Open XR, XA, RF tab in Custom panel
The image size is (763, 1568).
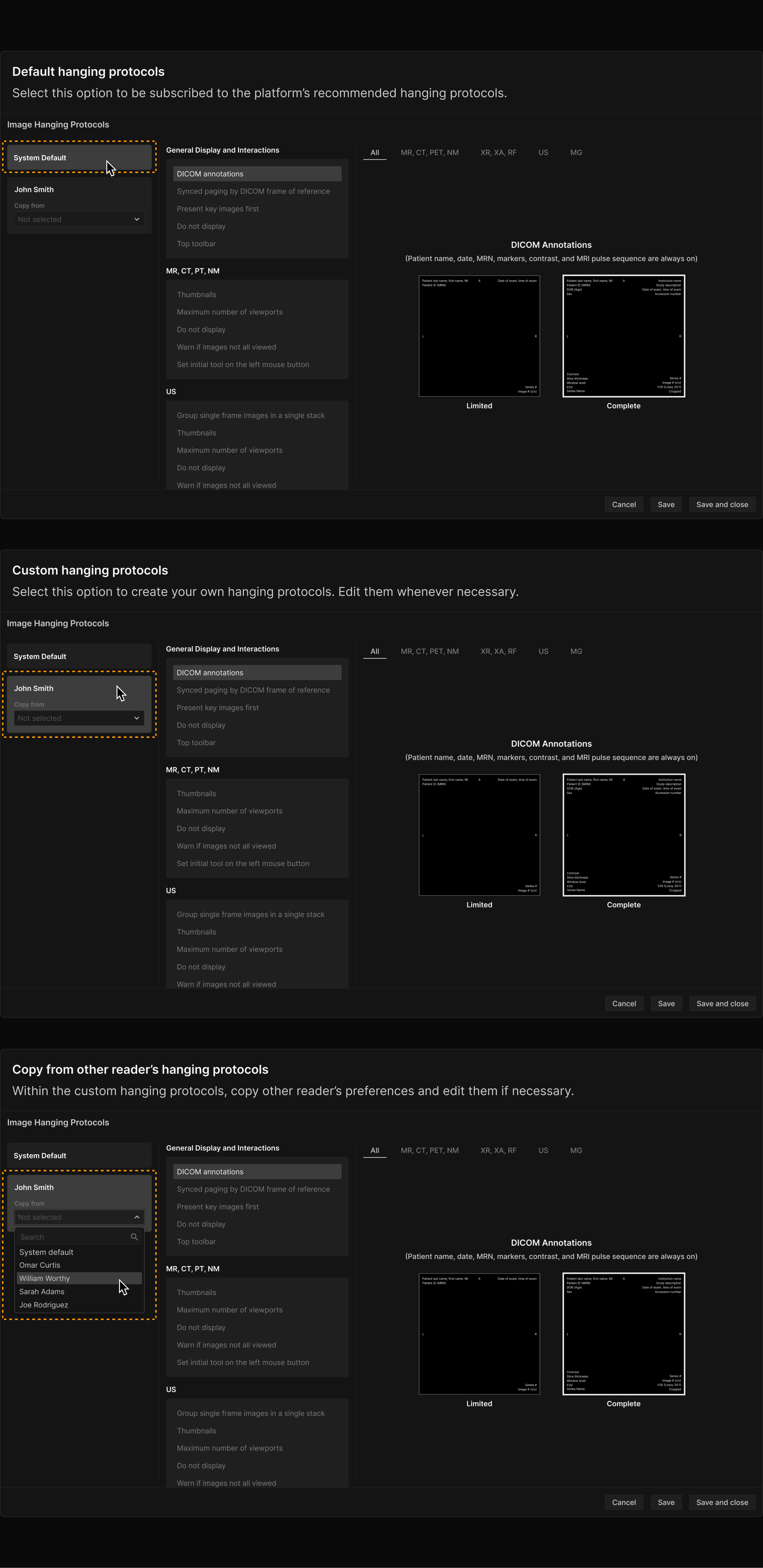pyautogui.click(x=498, y=651)
